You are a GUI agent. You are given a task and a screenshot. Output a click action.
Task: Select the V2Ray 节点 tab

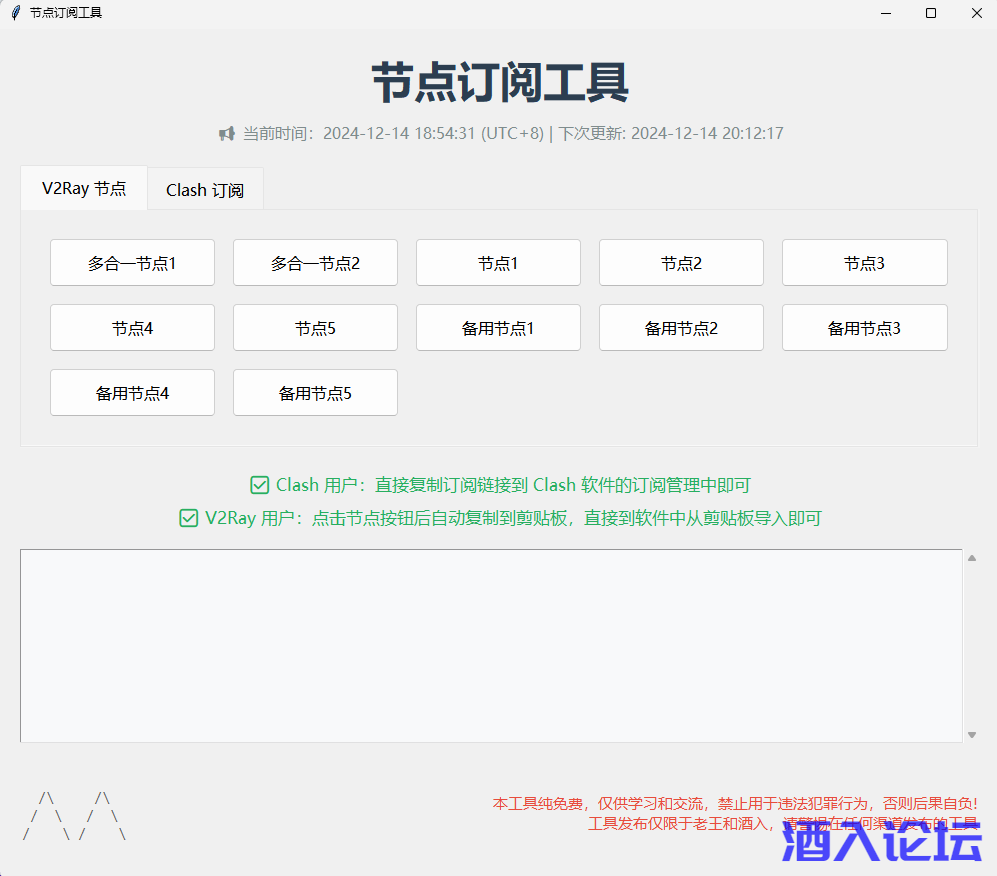click(83, 188)
